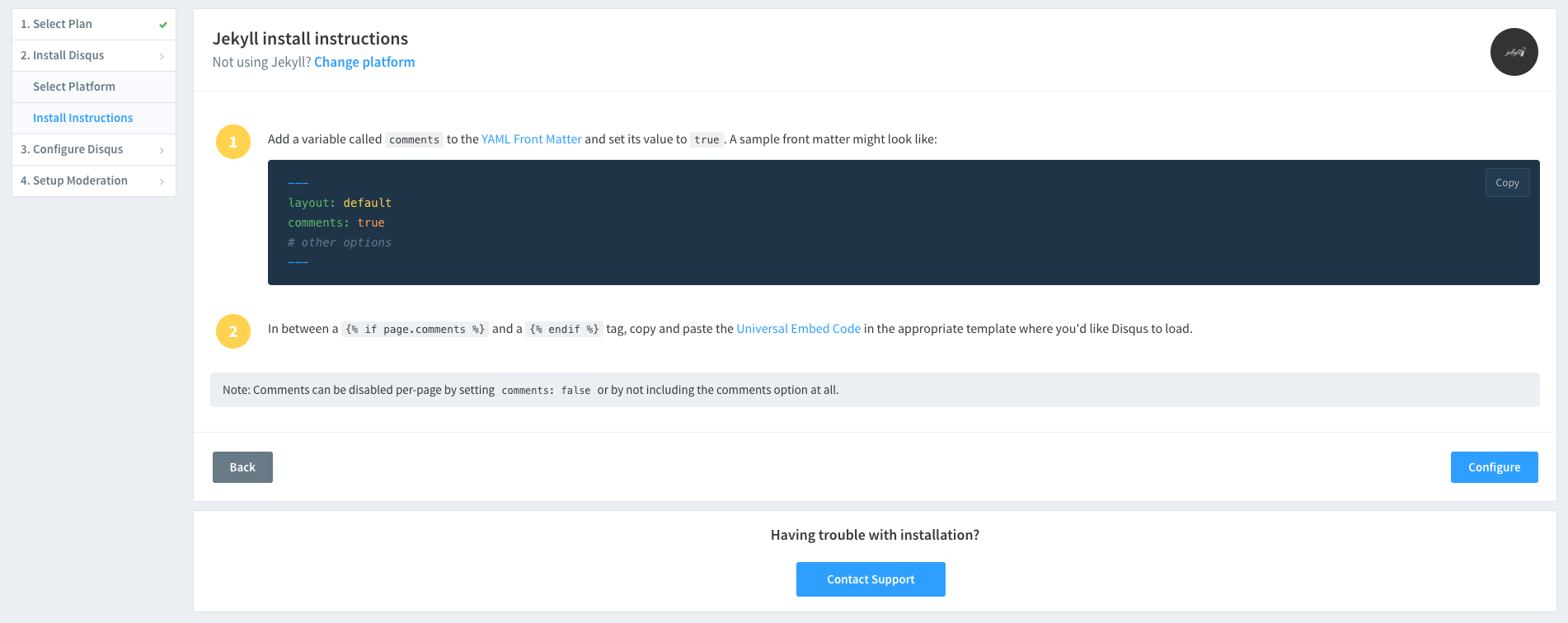Copy the sample front matter code
The width and height of the screenshot is (1568, 623).
pyautogui.click(x=1507, y=182)
